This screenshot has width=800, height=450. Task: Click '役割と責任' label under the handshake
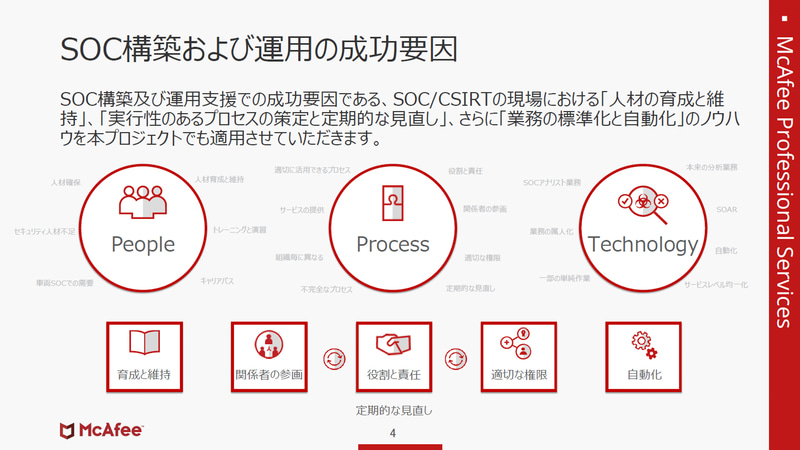(x=393, y=374)
